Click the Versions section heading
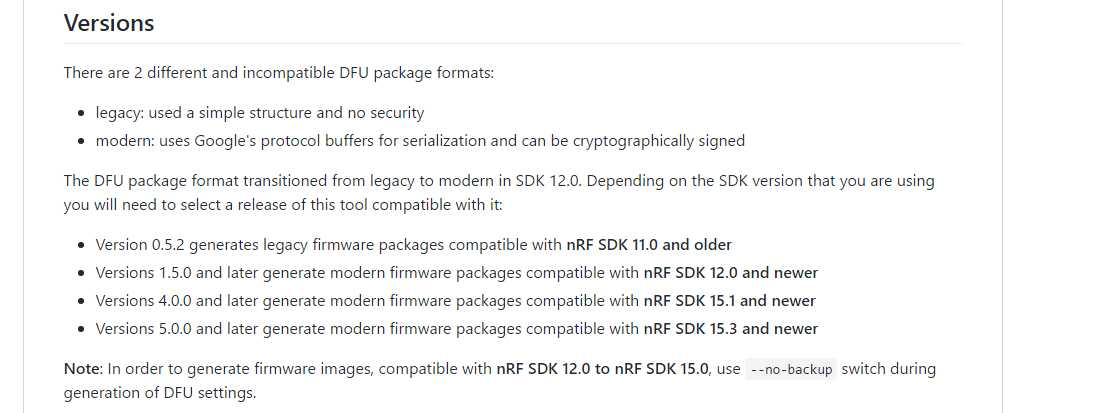1094x413 pixels. click(x=109, y=22)
